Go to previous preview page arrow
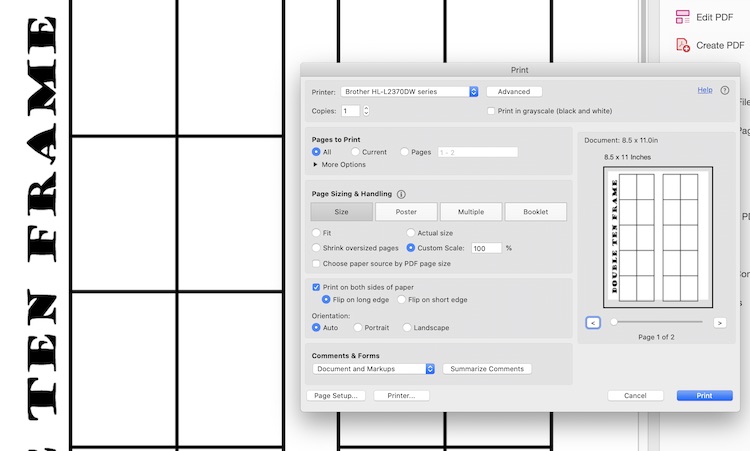This screenshot has height=451, width=750. 593,323
